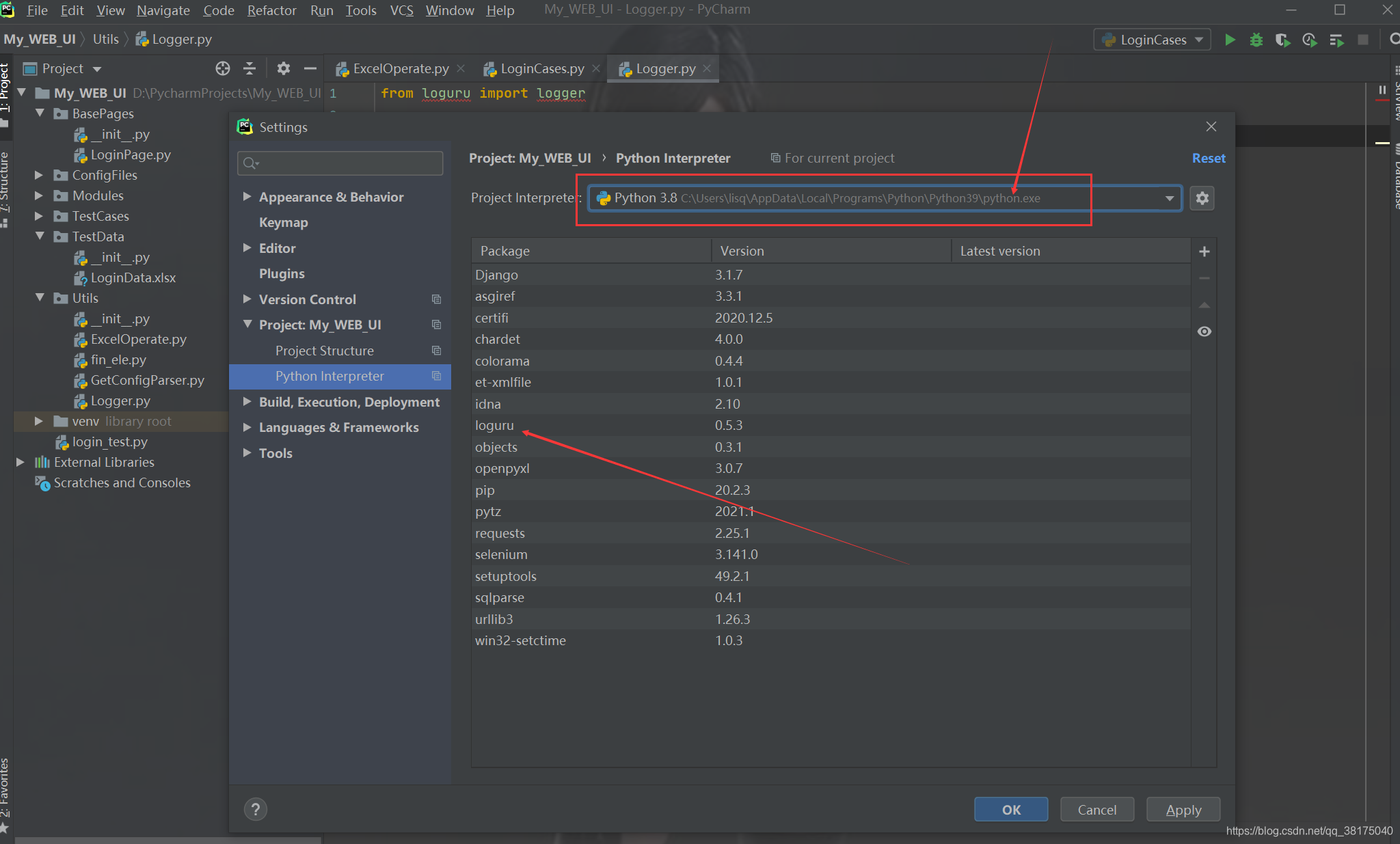Open interpreter gear settings button
This screenshot has width=1400, height=844.
coord(1202,198)
